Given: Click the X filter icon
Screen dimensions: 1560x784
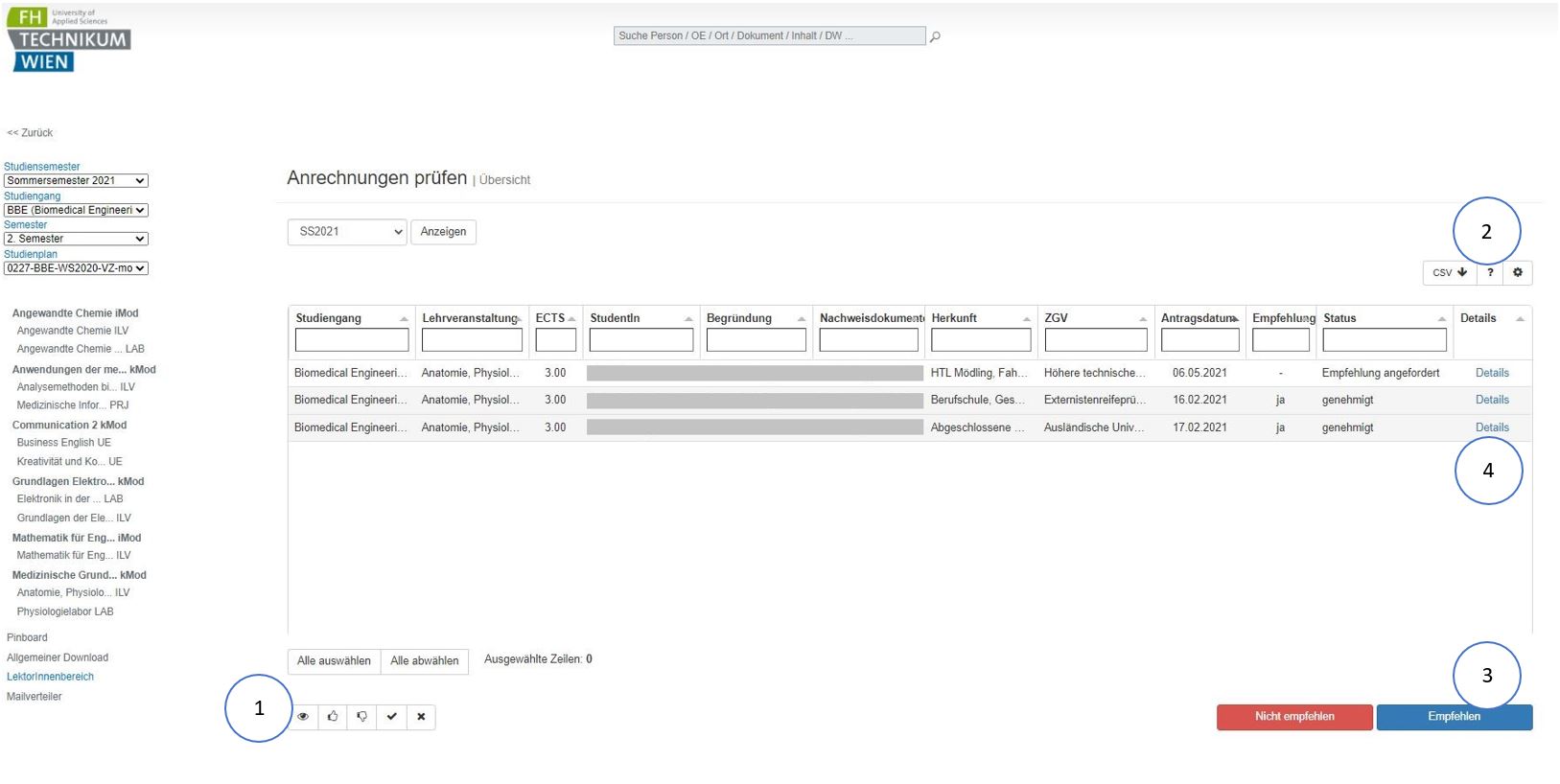Looking at the screenshot, I should pos(421,717).
